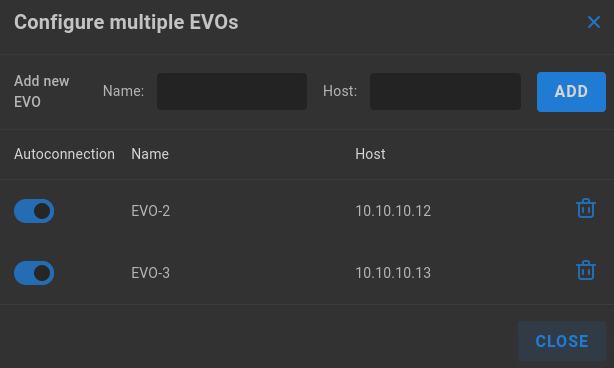
Task: Click the 'Configure multiple EVOs' title
Action: pyautogui.click(x=126, y=22)
